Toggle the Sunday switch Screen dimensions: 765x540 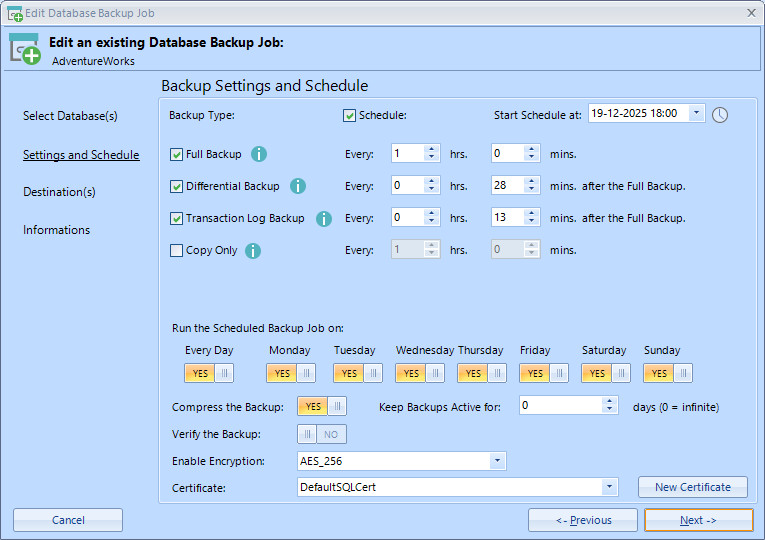667,373
